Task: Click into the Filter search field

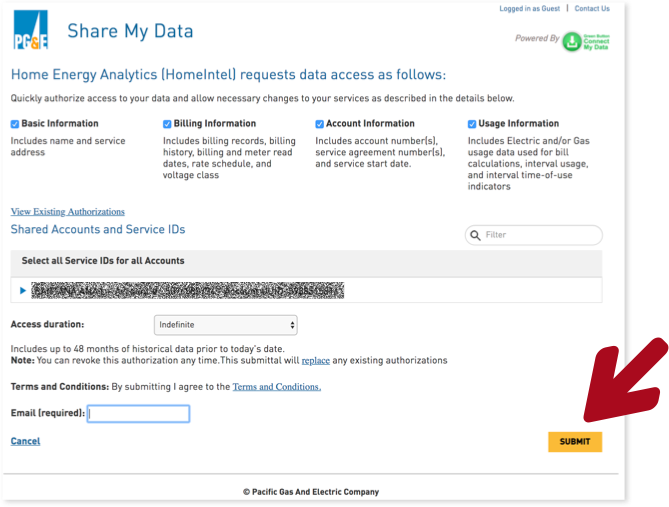Action: [534, 235]
